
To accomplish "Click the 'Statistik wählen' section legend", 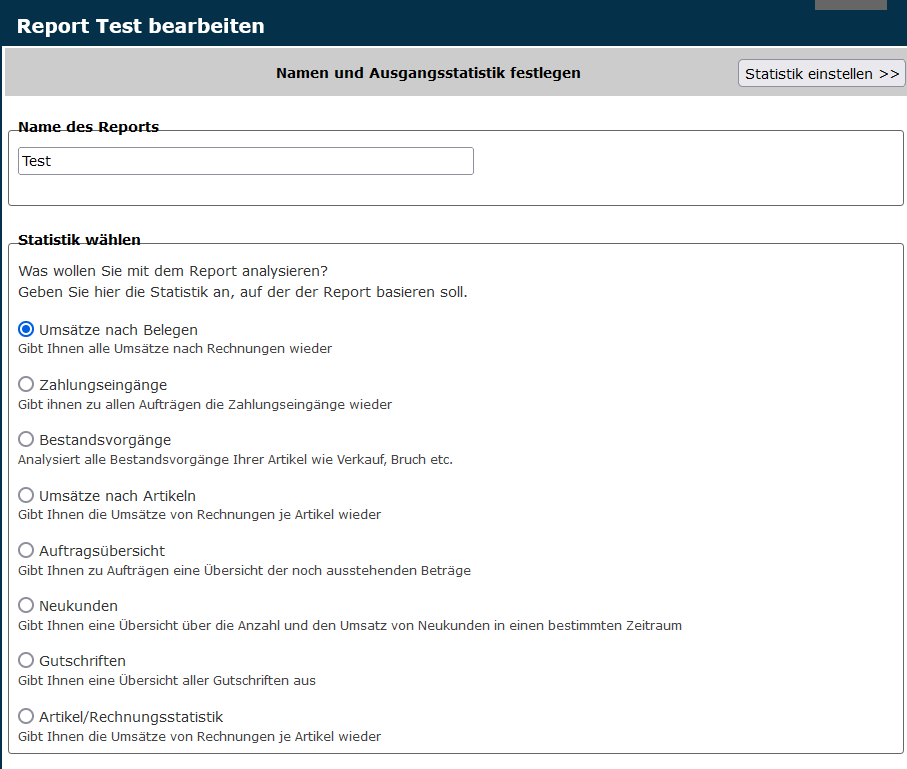I will [x=79, y=240].
